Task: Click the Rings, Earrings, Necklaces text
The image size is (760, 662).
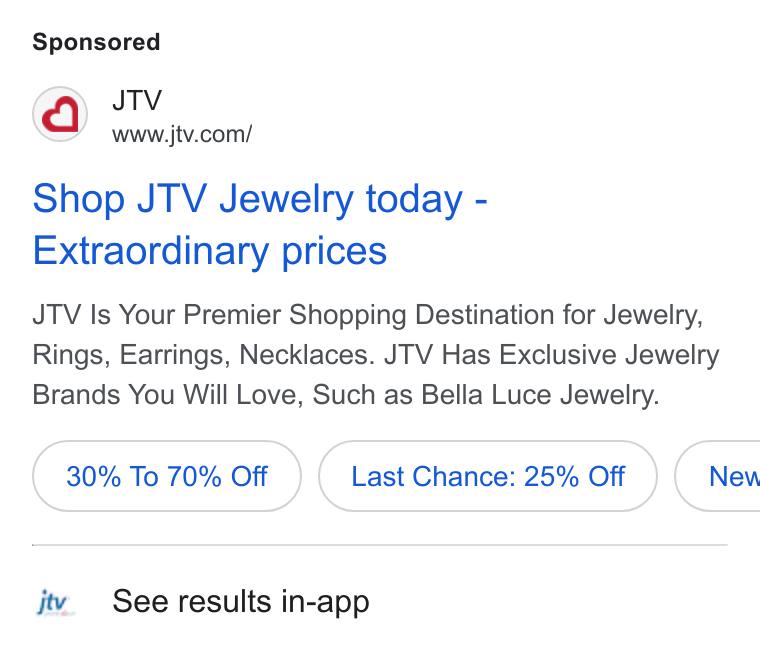Action: coord(204,355)
